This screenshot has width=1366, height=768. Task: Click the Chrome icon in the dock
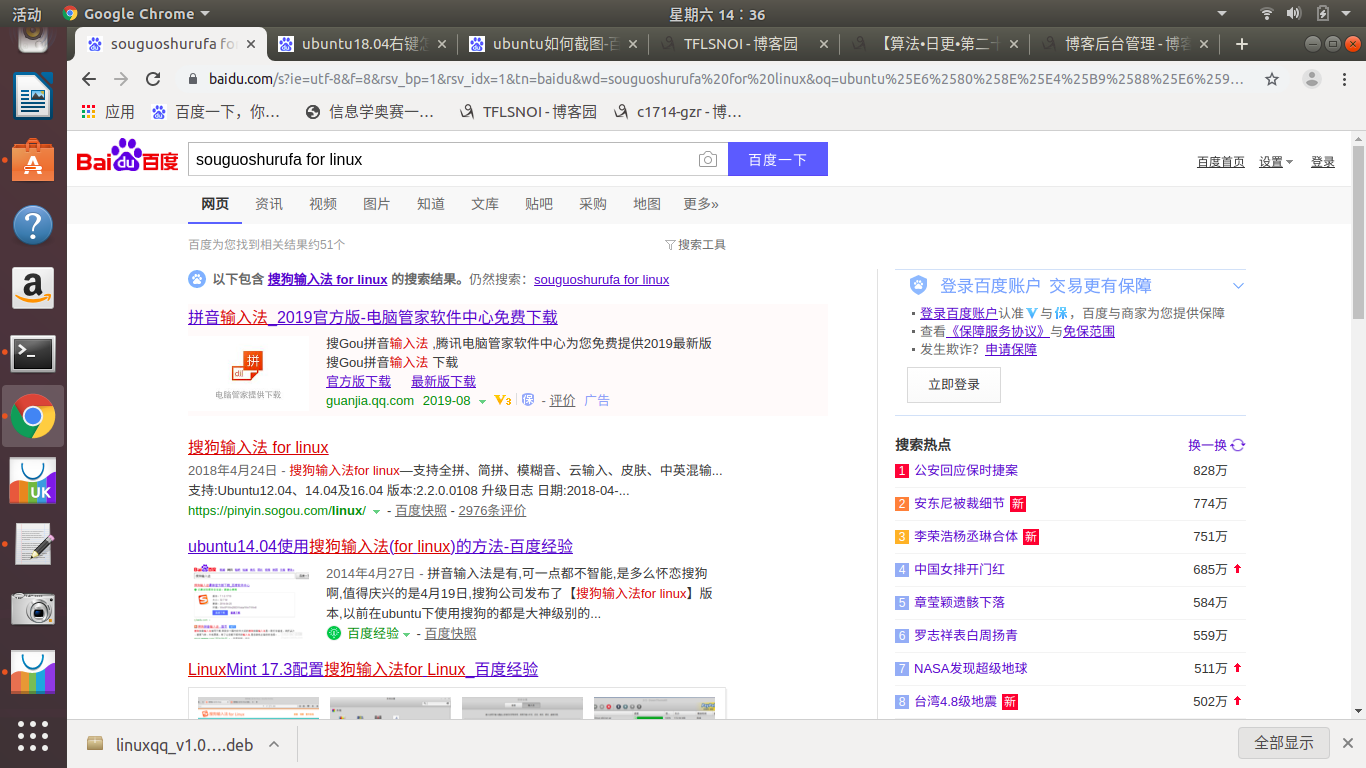click(33, 417)
